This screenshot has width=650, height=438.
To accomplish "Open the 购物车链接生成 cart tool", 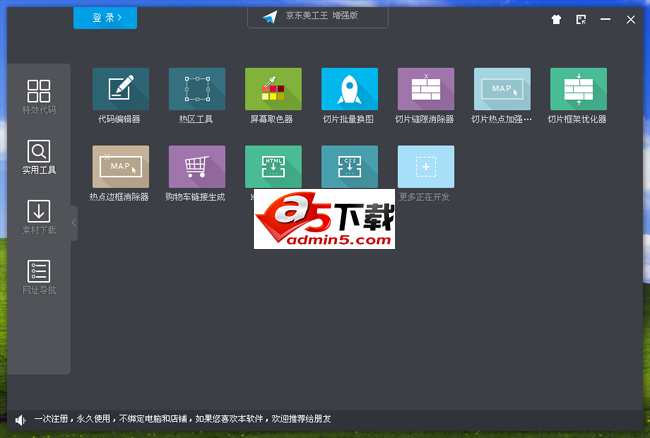I will coord(197,167).
